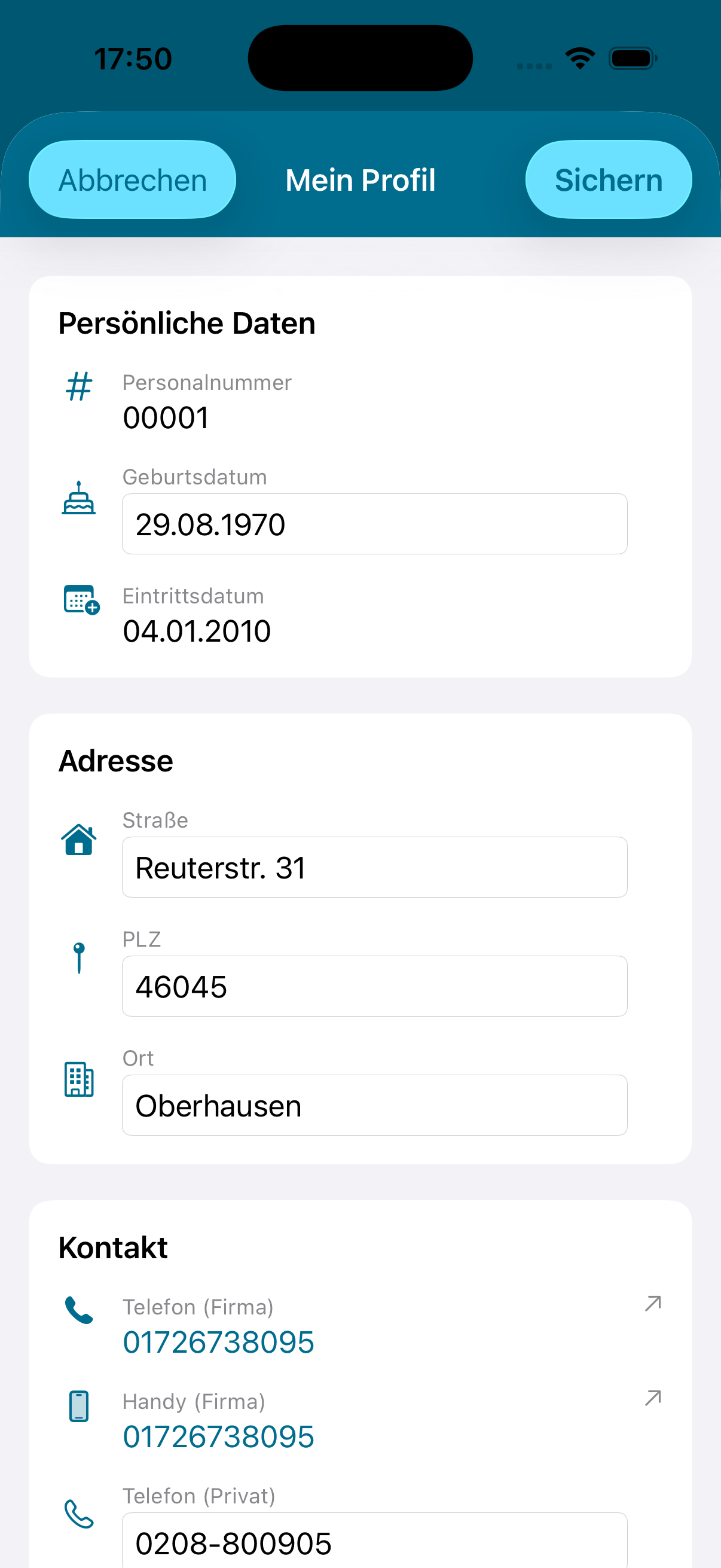
Task: Tap the Telefon (Privat) label
Action: (x=199, y=1496)
